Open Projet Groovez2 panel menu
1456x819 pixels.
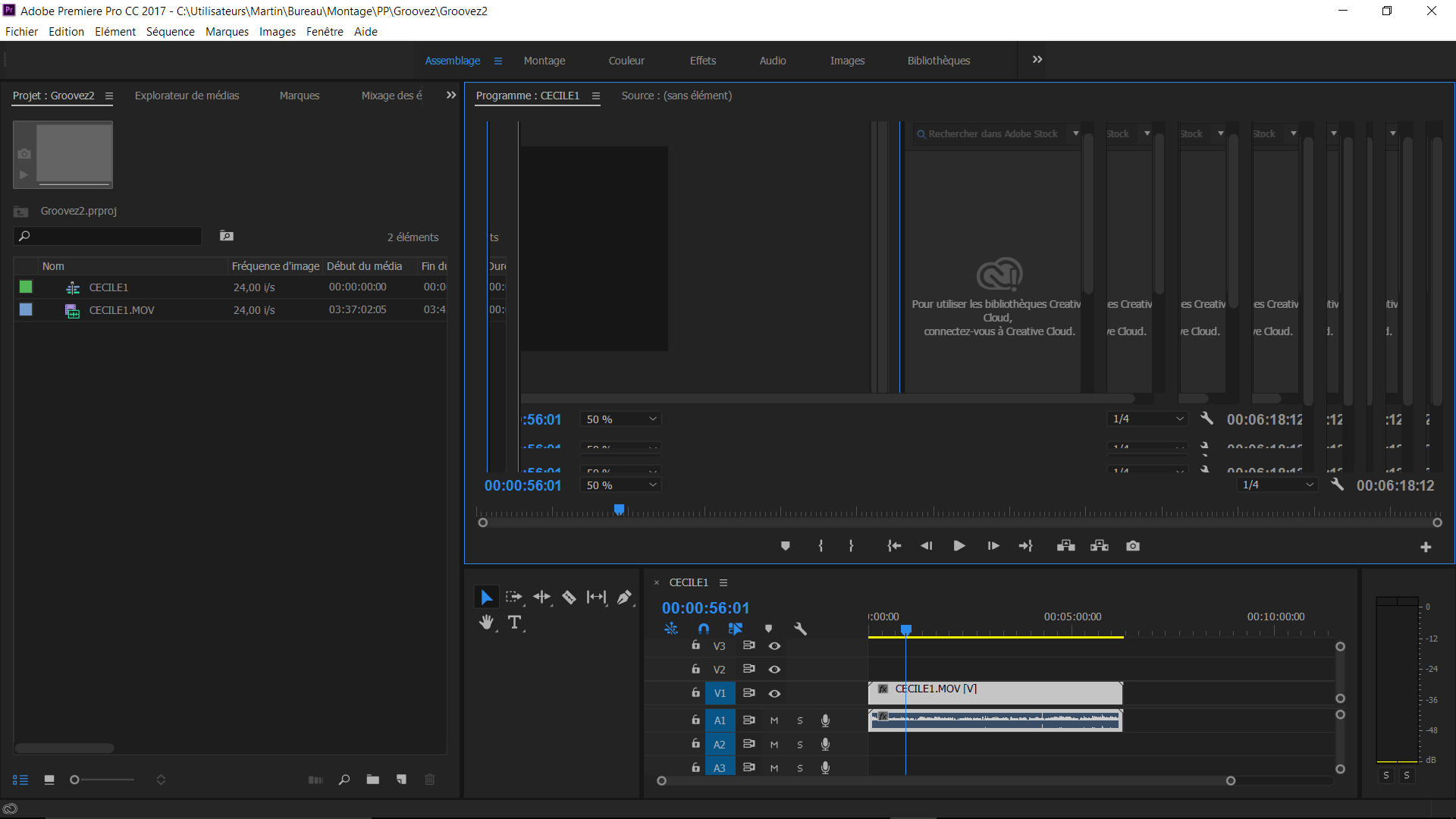pyautogui.click(x=109, y=96)
